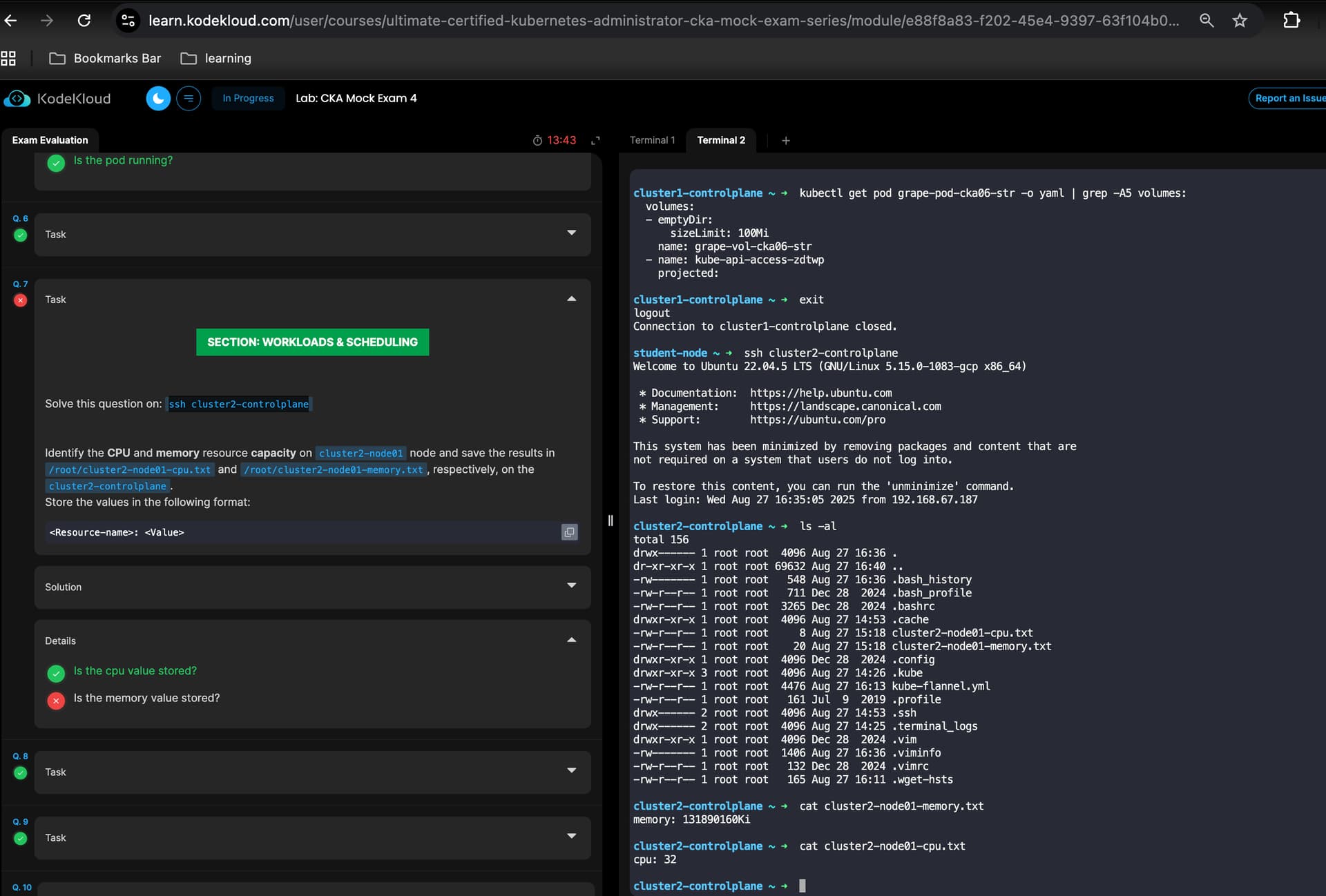Expand the Q.8 Task panel
Viewport: 1326px width, 896px height.
pos(313,772)
